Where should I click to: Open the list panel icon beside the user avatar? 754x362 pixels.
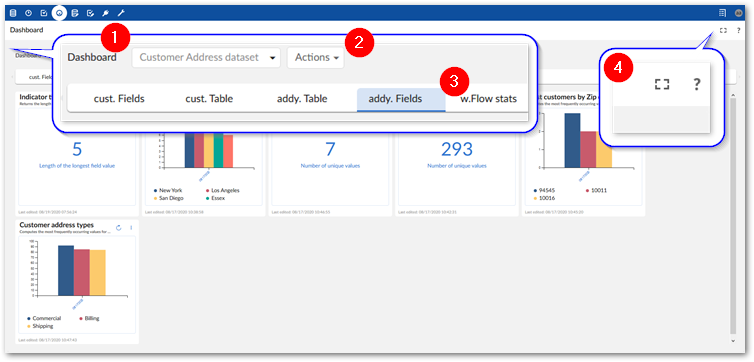pyautogui.click(x=722, y=13)
